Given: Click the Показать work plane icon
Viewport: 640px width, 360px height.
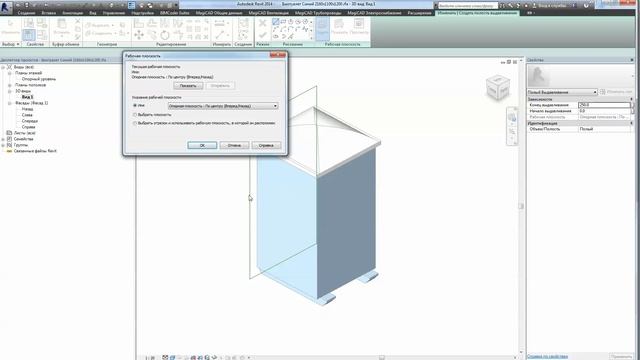Looking at the screenshot, I should click(x=339, y=27).
